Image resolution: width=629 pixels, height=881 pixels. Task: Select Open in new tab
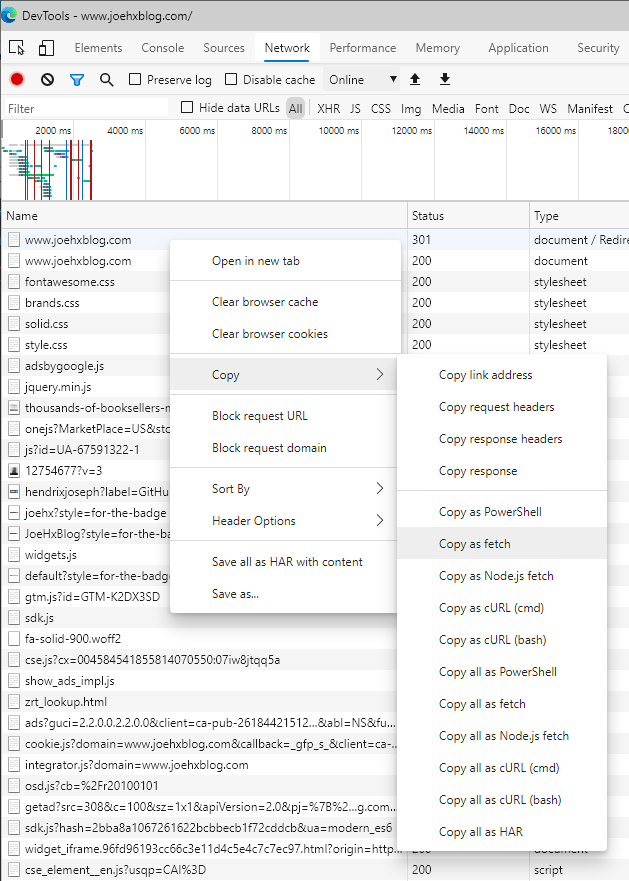pyautogui.click(x=286, y=261)
